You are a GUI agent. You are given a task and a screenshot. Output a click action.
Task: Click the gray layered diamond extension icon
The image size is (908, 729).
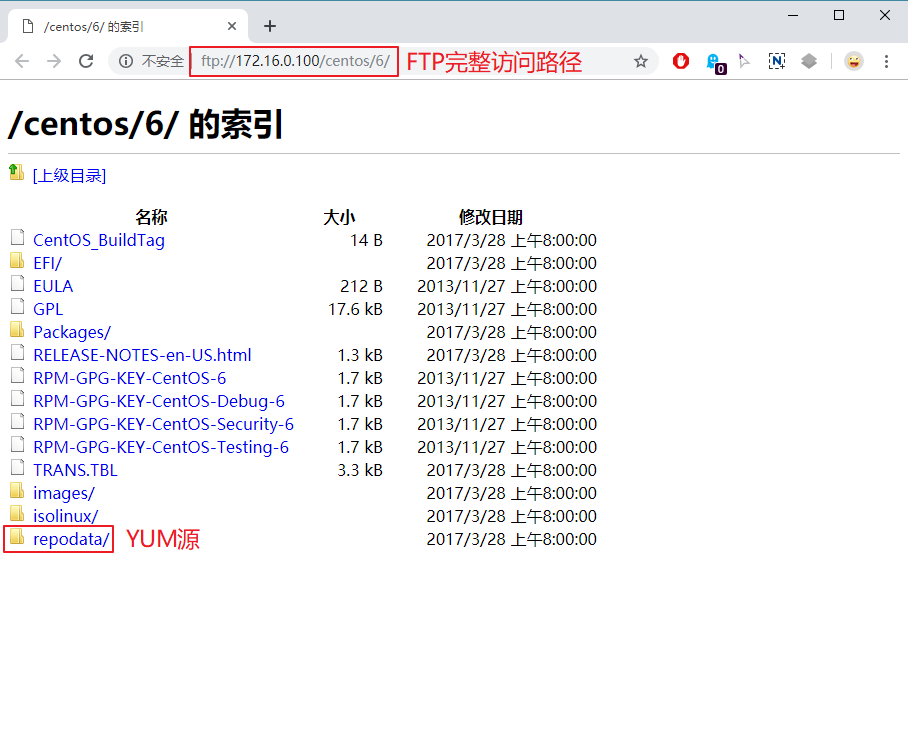point(809,61)
